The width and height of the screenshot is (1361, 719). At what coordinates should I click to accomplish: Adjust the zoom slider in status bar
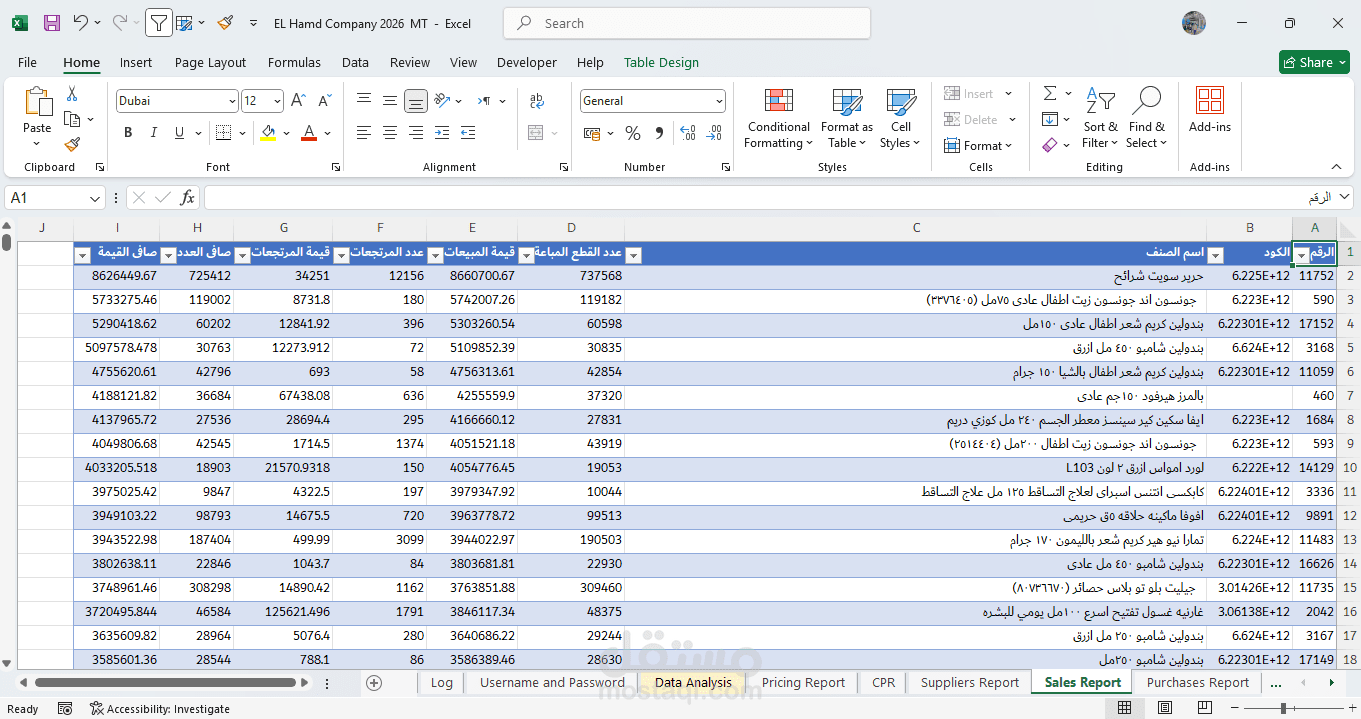pyautogui.click(x=1284, y=708)
